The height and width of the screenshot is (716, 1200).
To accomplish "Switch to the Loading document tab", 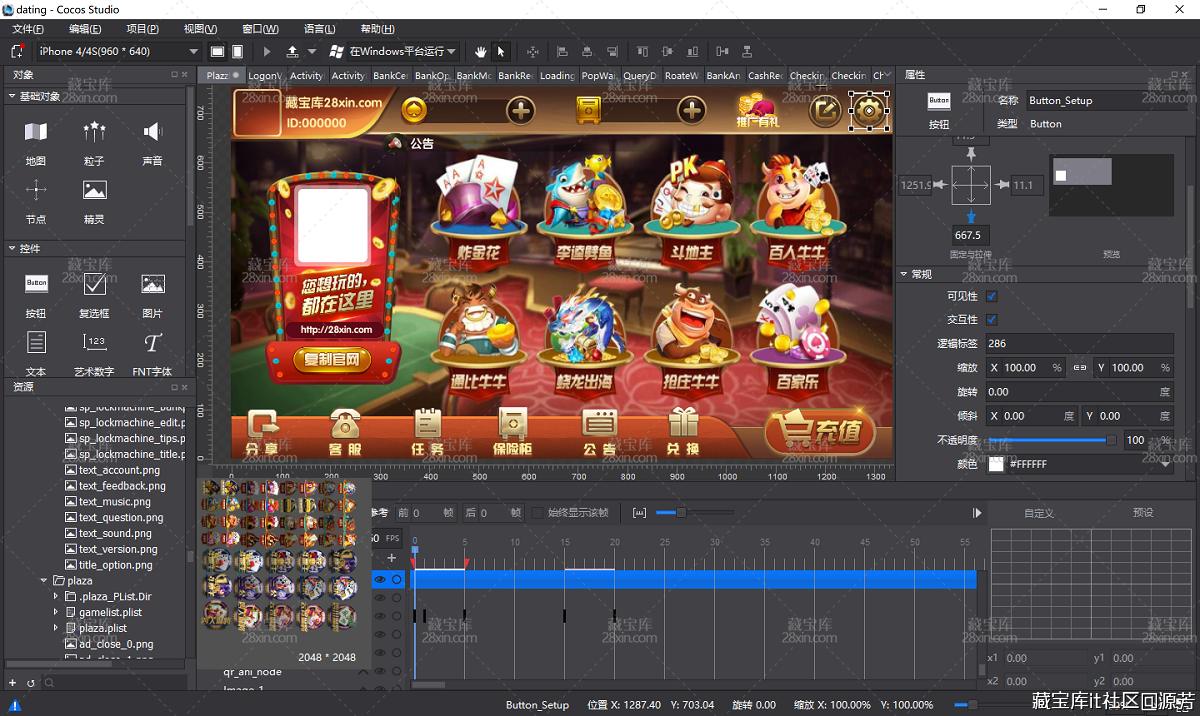I will point(557,75).
